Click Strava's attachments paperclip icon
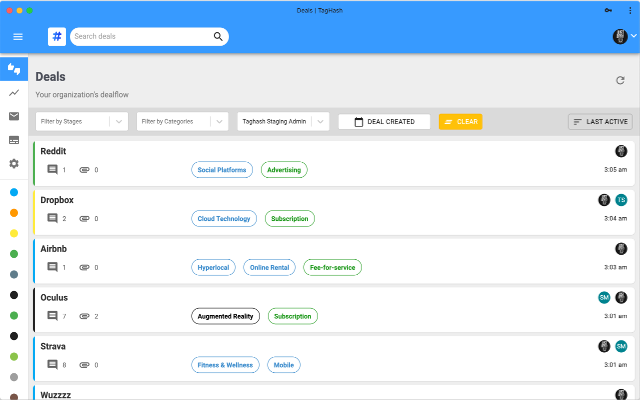Screen dimensions: 640x400 coord(84,365)
